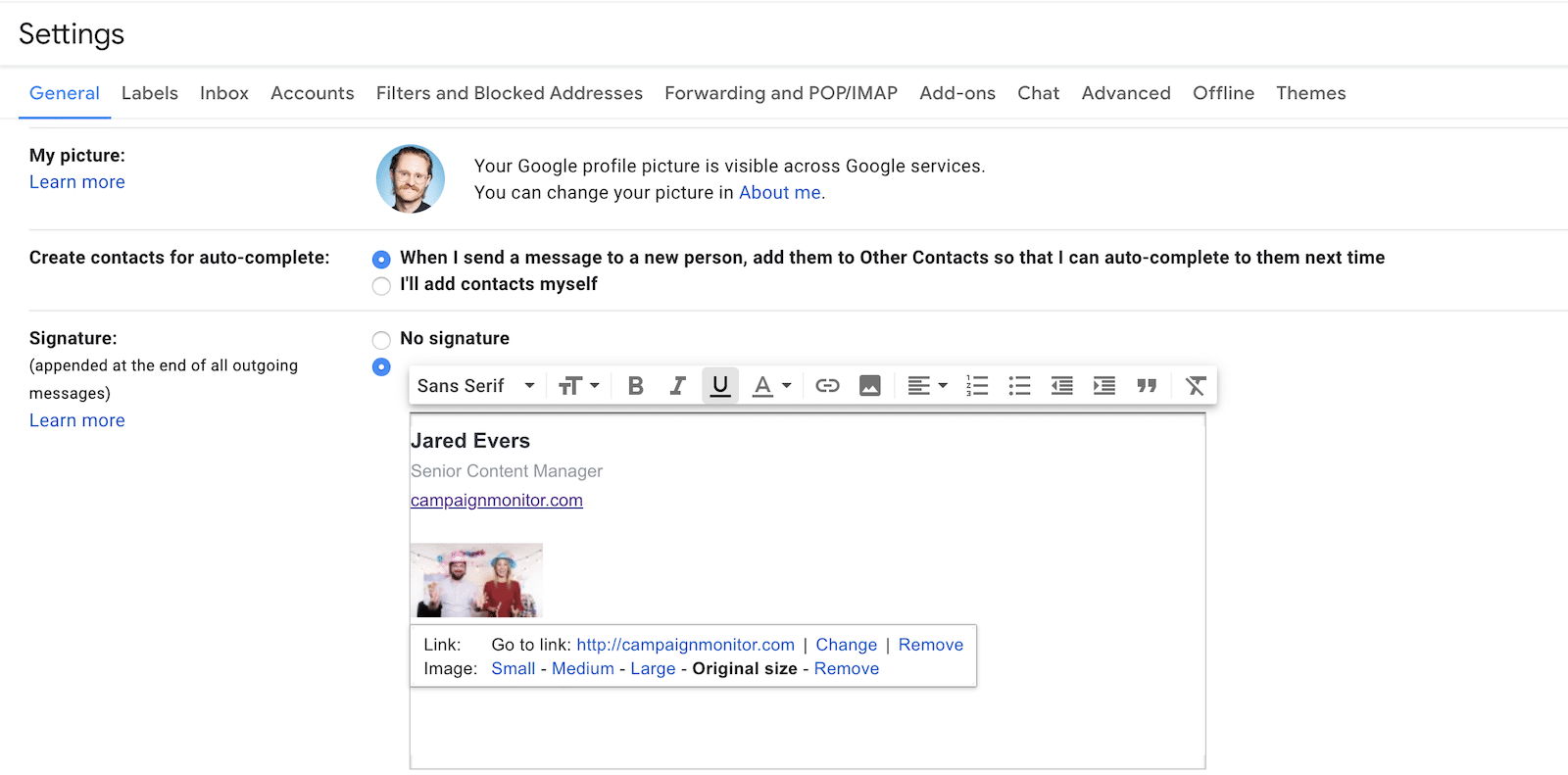Open the Offline settings tab

click(1223, 93)
